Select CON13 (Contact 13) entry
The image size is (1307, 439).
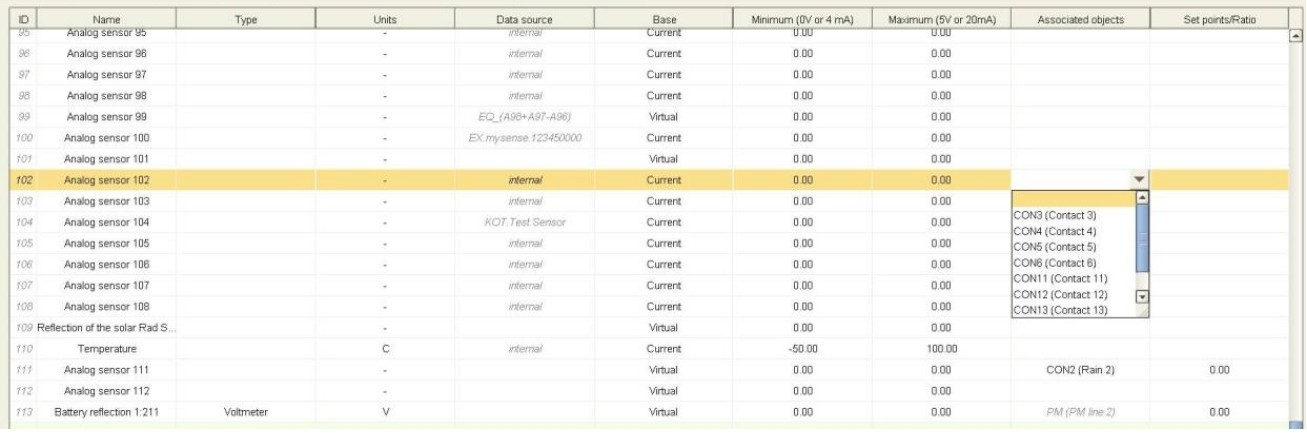pyautogui.click(x=1060, y=310)
